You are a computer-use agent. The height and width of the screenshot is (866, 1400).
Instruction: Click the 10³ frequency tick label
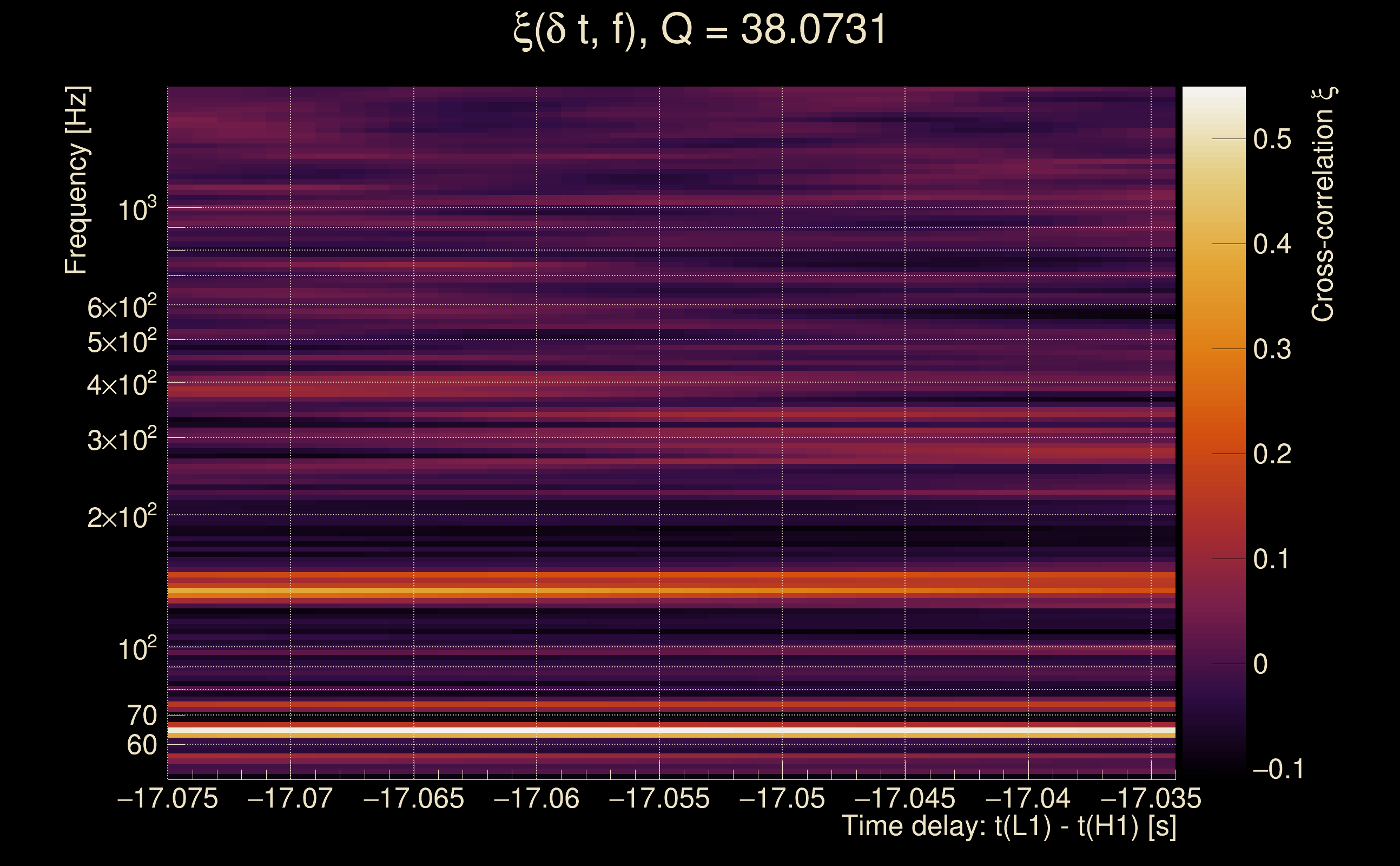tap(137, 209)
